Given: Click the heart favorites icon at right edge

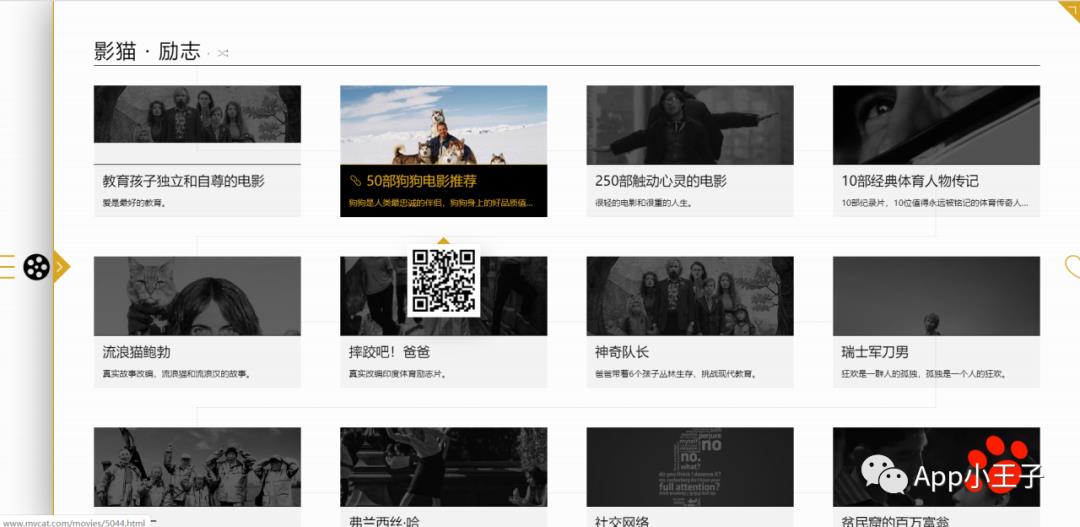Looking at the screenshot, I should click(1072, 266).
